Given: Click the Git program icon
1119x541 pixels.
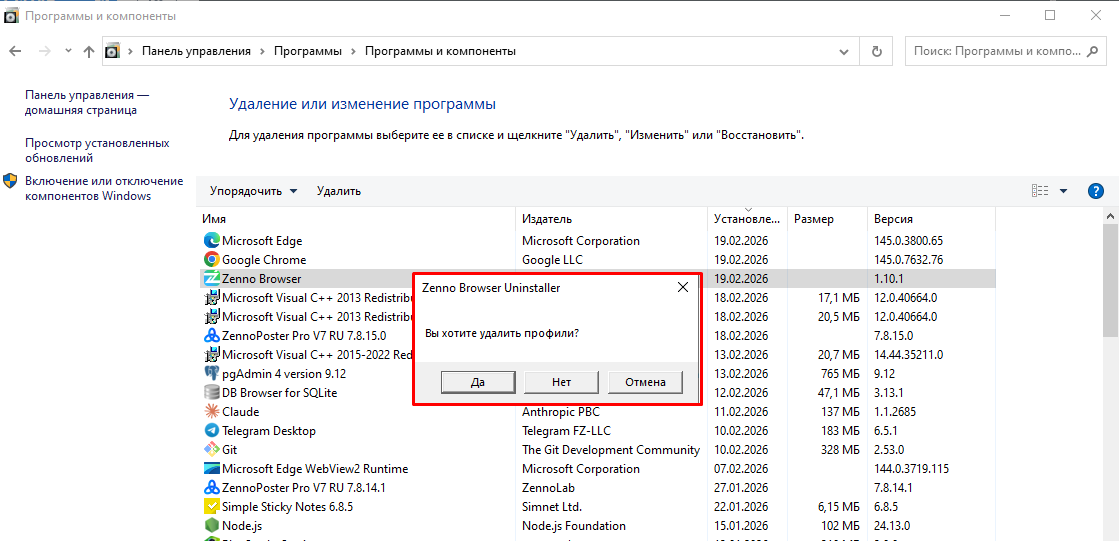Looking at the screenshot, I should click(211, 450).
